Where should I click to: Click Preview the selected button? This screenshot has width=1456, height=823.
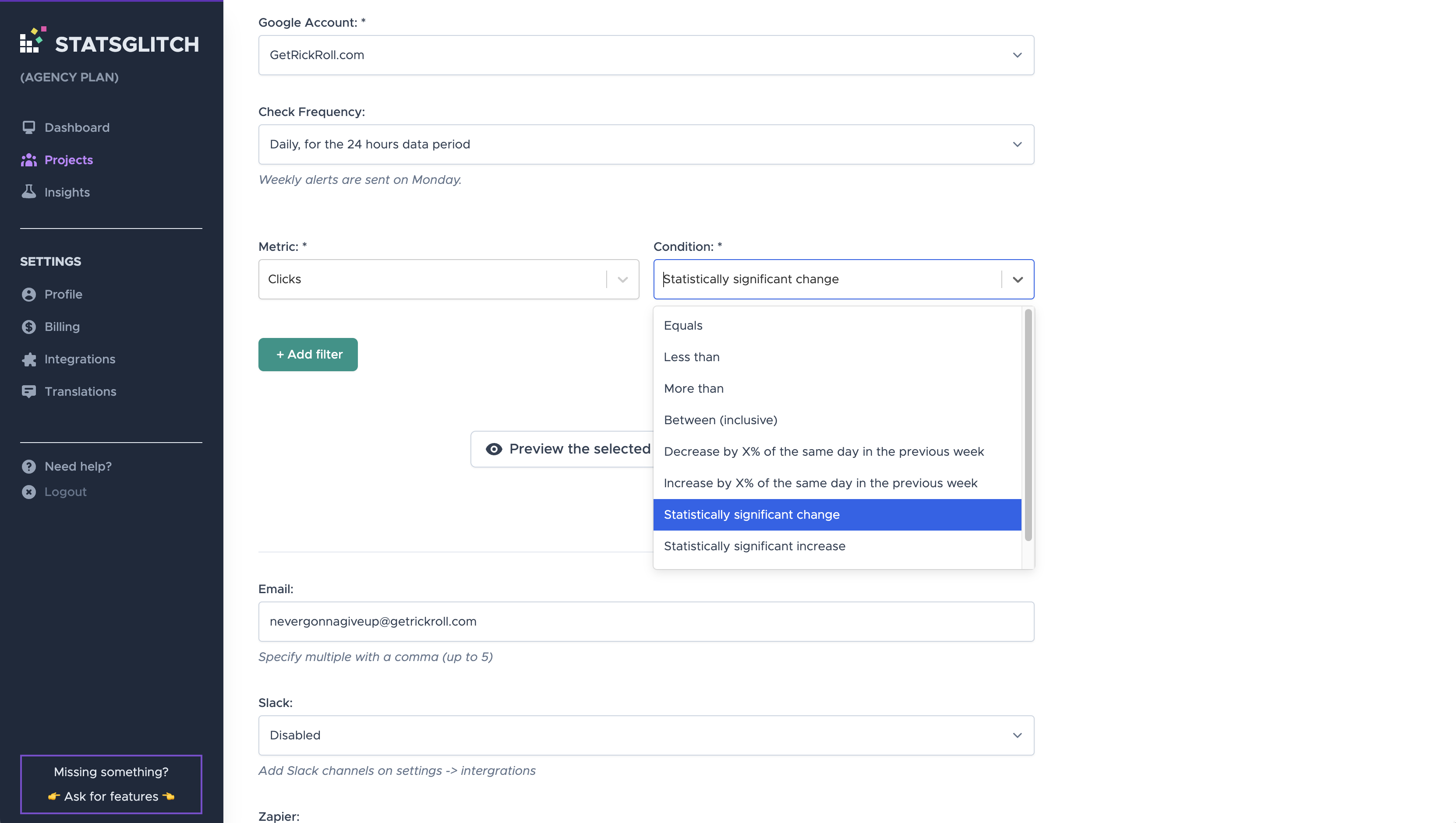[562, 449]
